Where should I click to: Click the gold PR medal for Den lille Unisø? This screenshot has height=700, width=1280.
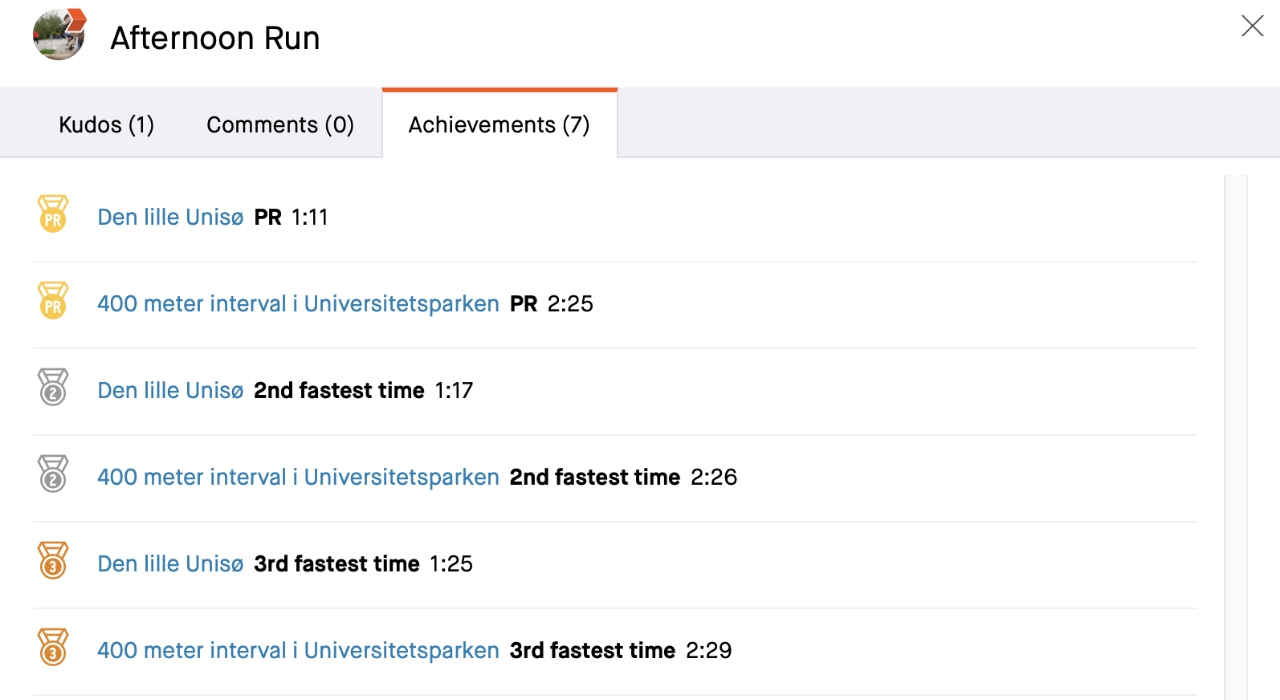coord(52,215)
